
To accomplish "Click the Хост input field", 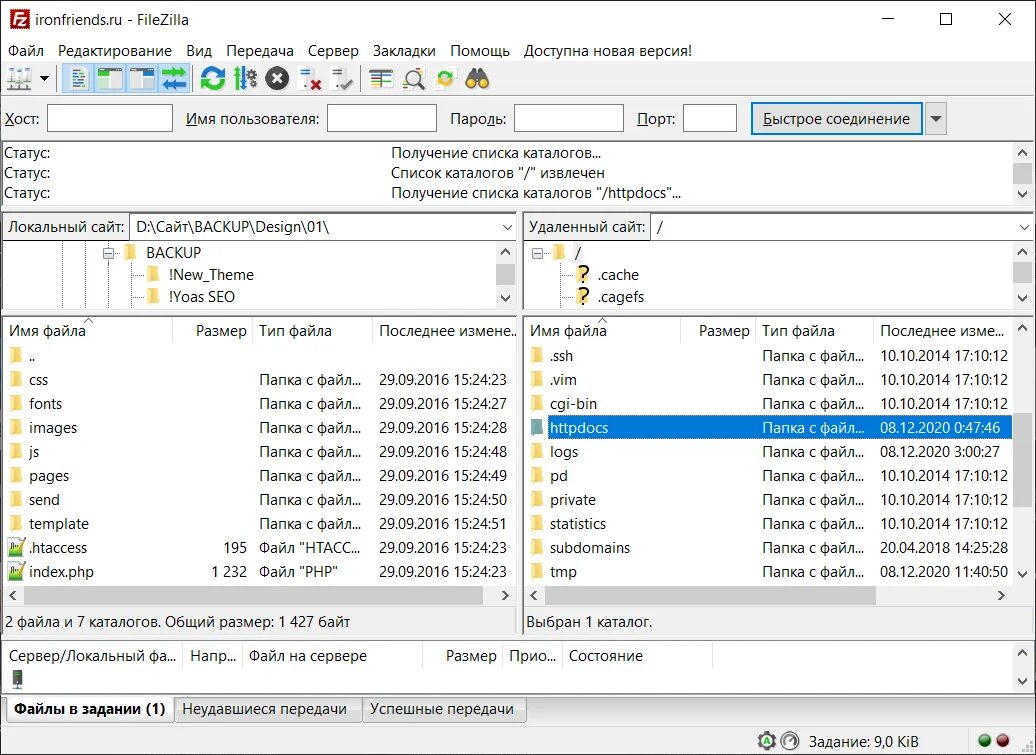I will point(110,118).
